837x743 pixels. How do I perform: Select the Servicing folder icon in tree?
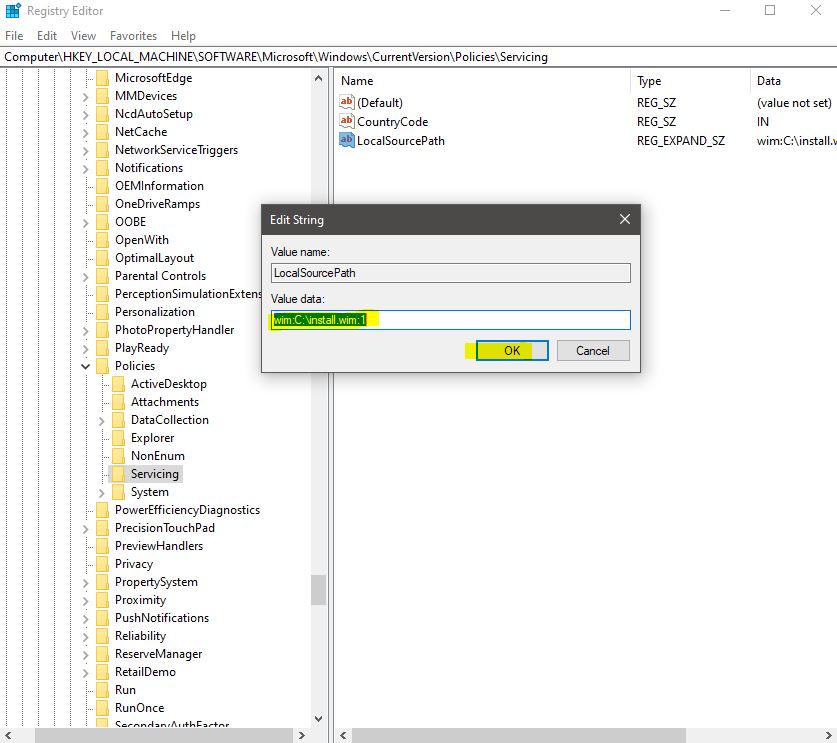click(118, 474)
